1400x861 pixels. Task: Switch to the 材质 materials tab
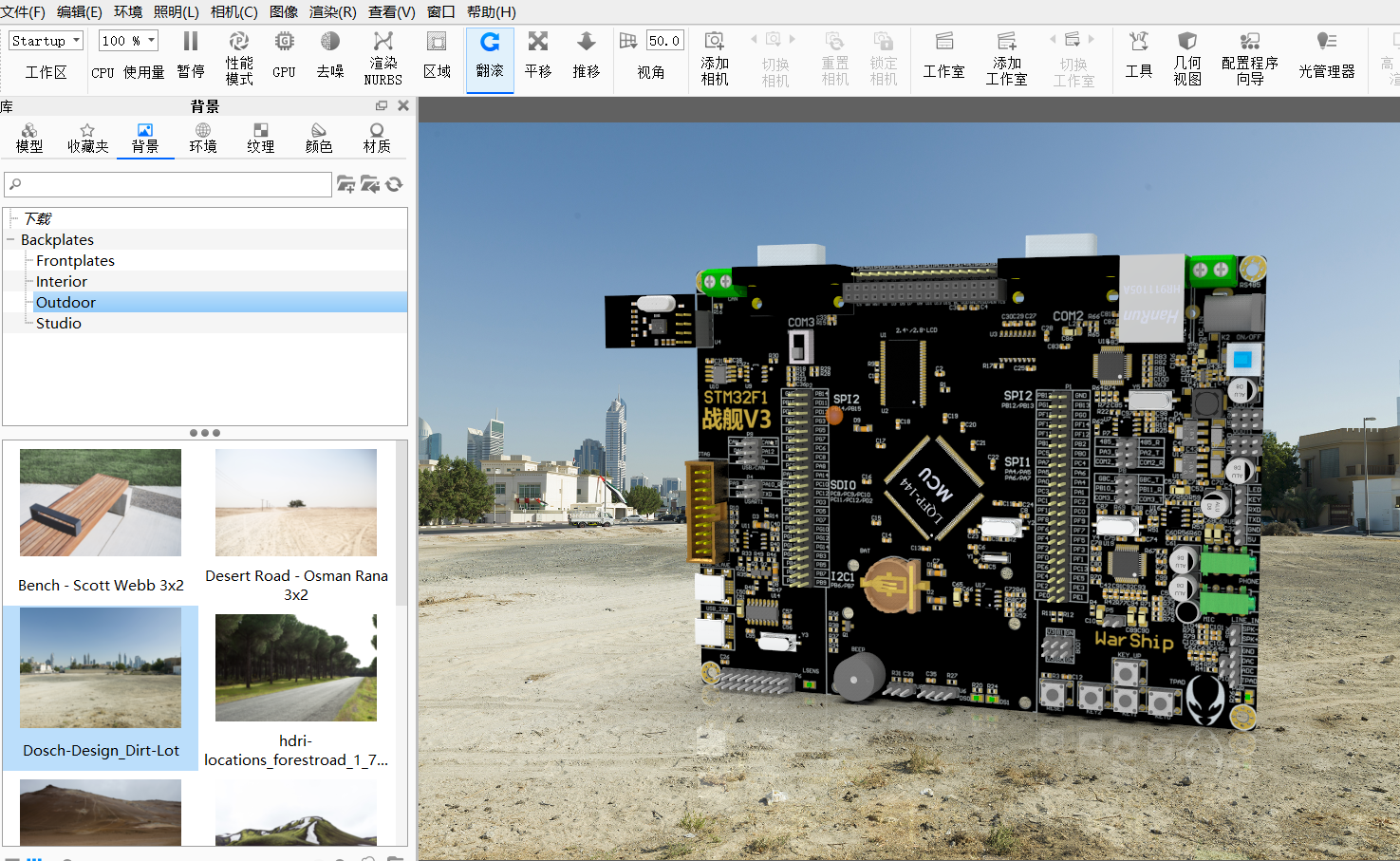pyautogui.click(x=377, y=138)
